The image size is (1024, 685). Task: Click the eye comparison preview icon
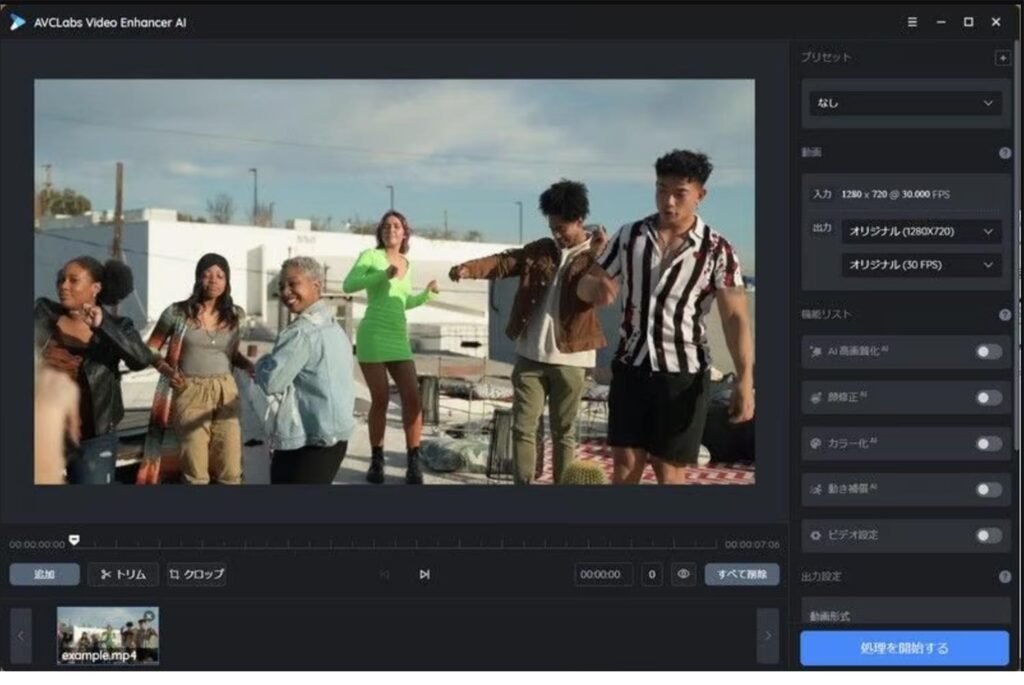[x=683, y=575]
